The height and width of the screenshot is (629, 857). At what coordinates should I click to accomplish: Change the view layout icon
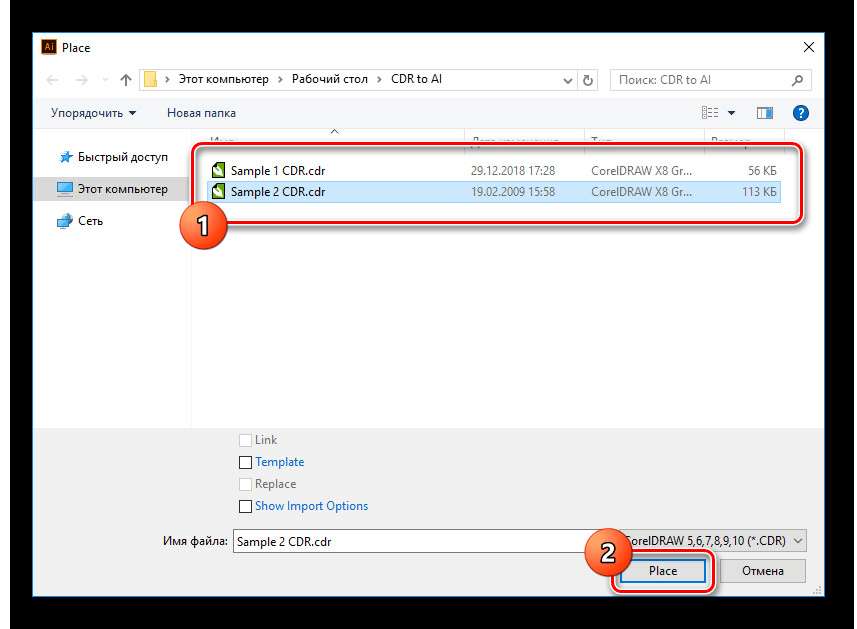(x=709, y=113)
